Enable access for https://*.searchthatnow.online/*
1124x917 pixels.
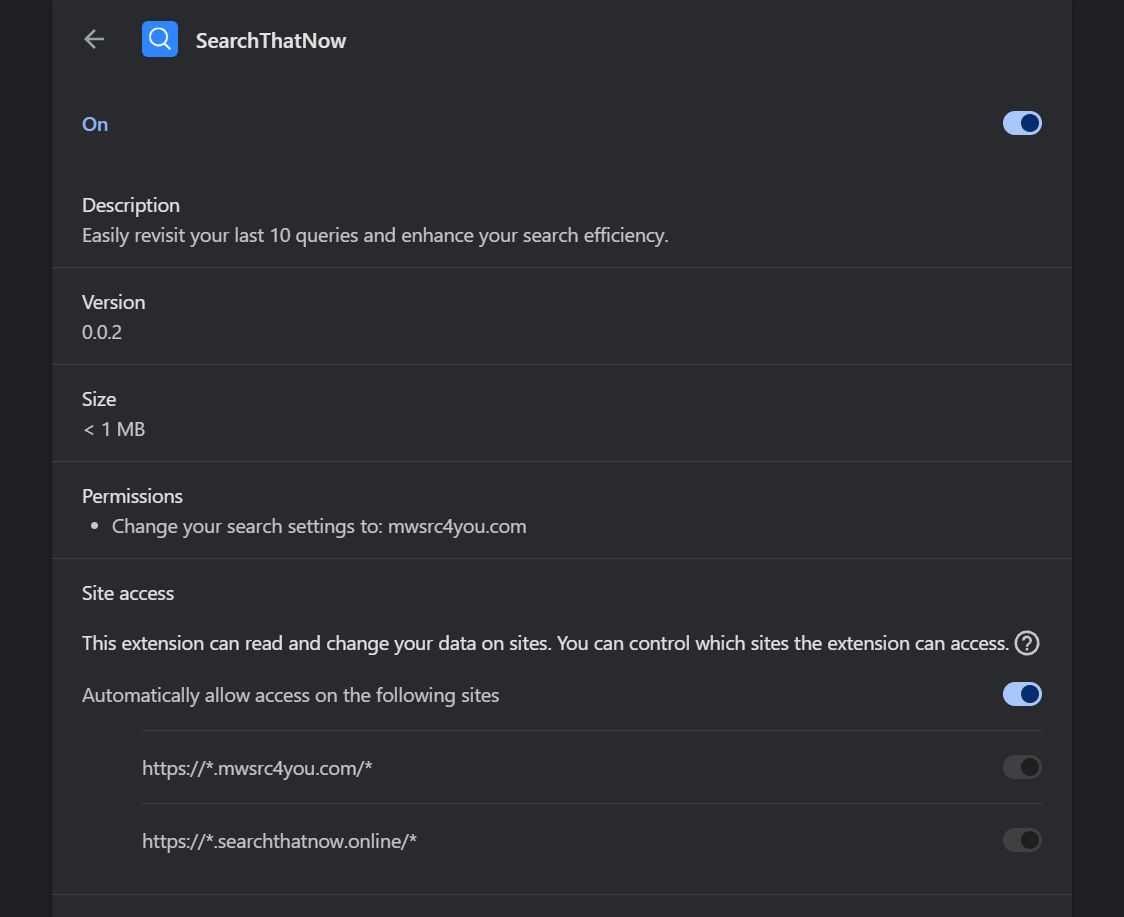point(1022,840)
